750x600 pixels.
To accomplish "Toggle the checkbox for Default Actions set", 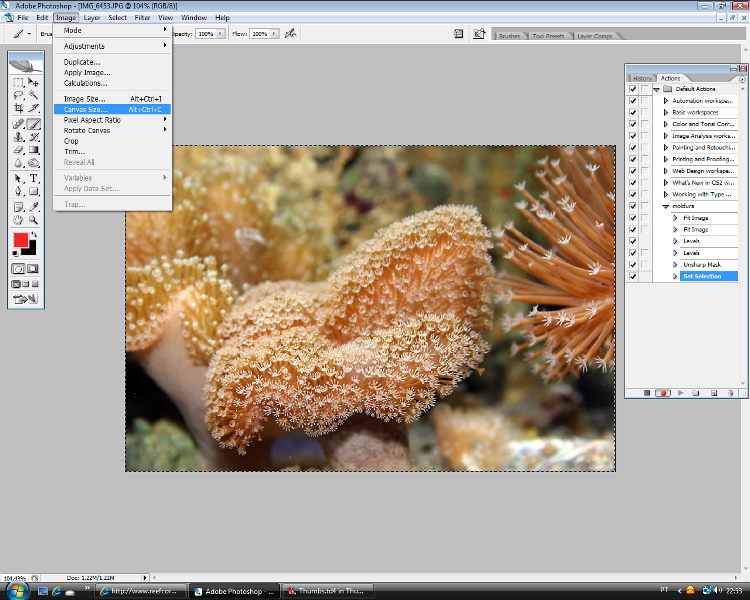I will click(632, 89).
